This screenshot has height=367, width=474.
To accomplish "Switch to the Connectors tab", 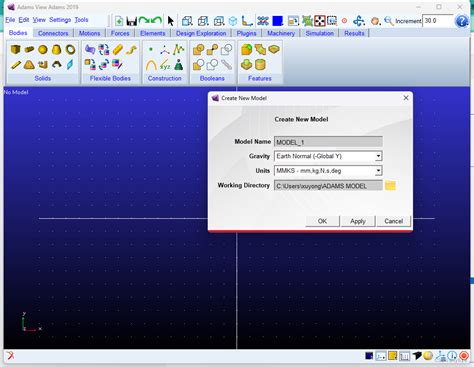I will click(53, 33).
